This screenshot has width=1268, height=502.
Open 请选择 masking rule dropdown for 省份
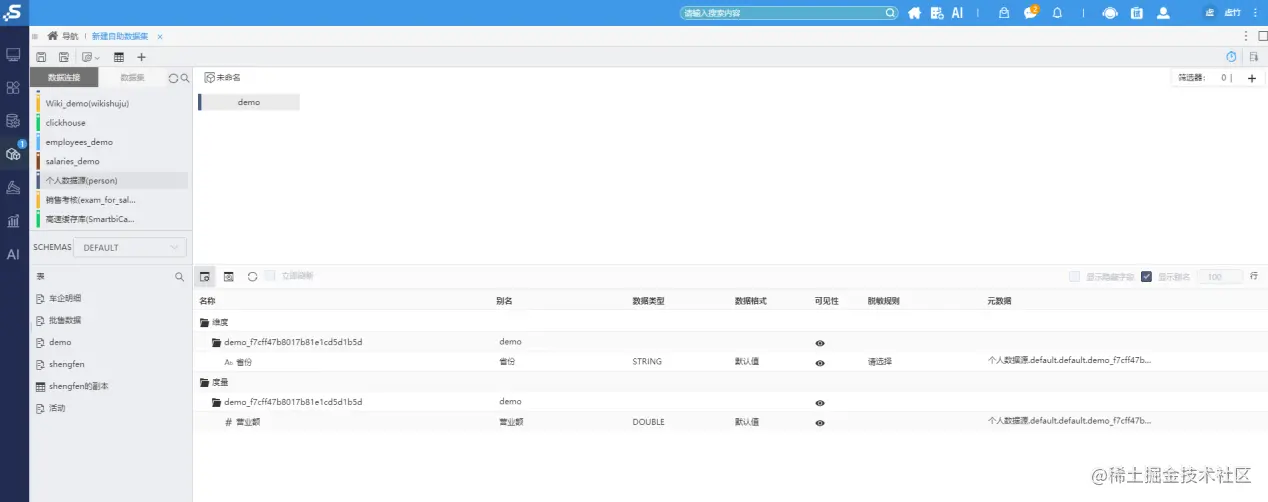point(879,362)
